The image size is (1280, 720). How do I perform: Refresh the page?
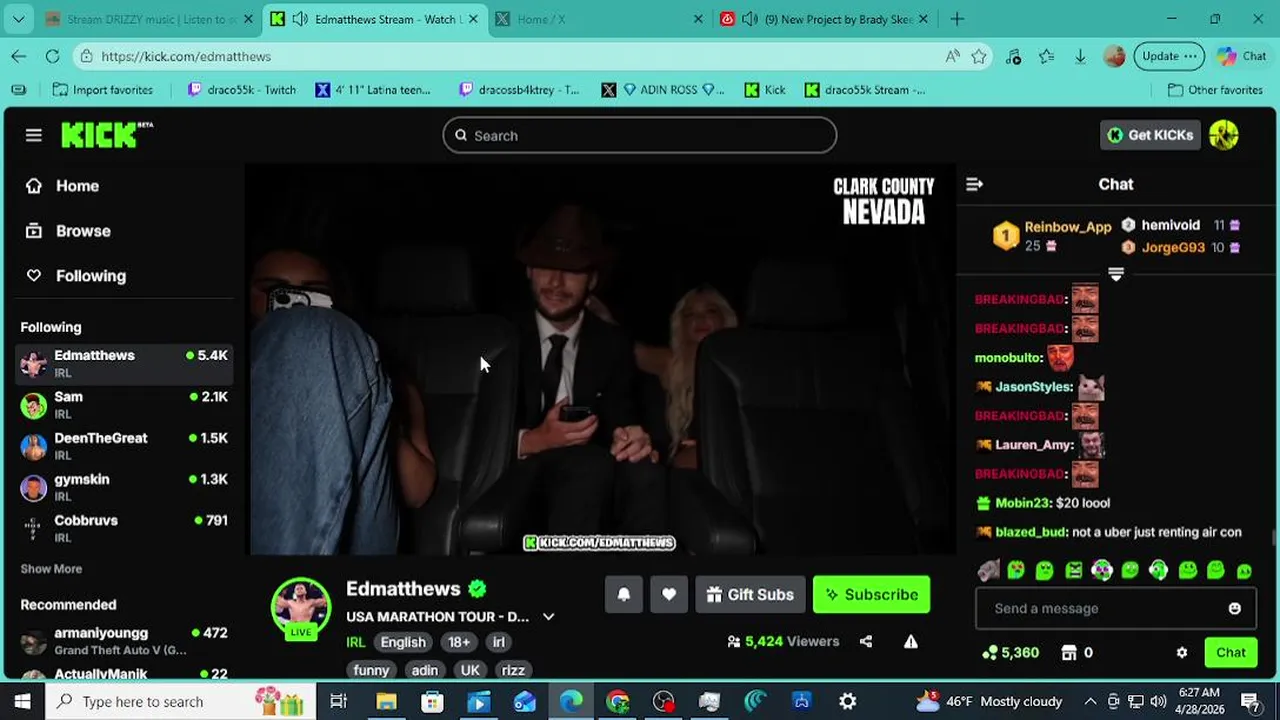click(52, 56)
